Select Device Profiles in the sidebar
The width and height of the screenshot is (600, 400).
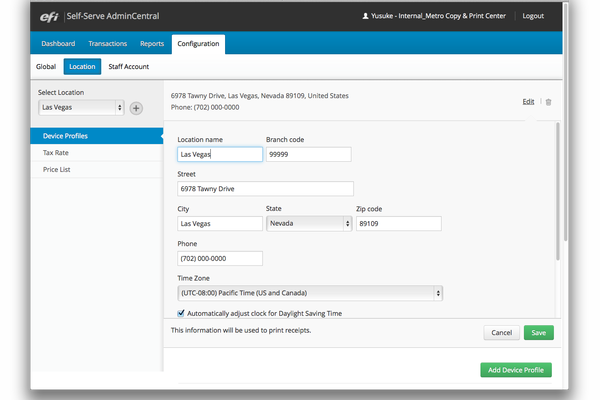(97, 136)
